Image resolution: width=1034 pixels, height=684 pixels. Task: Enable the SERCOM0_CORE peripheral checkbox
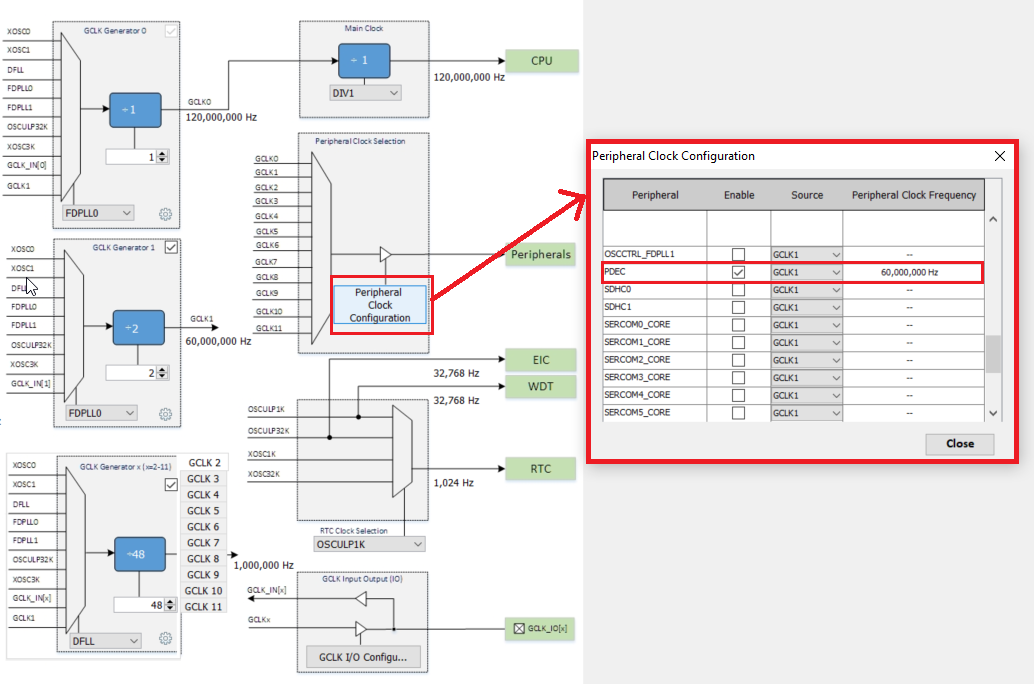738,325
